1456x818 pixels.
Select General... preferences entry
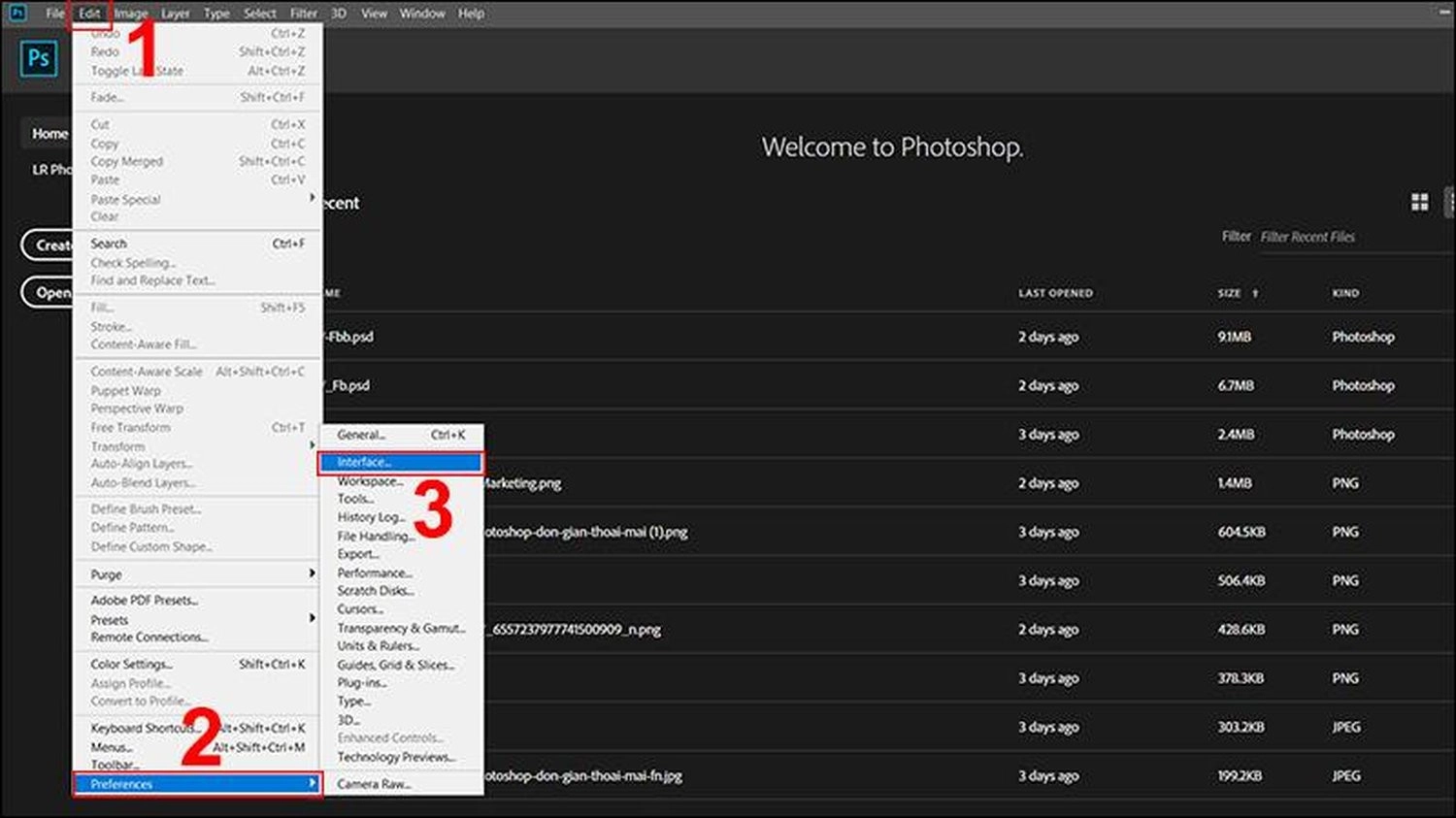tap(402, 435)
